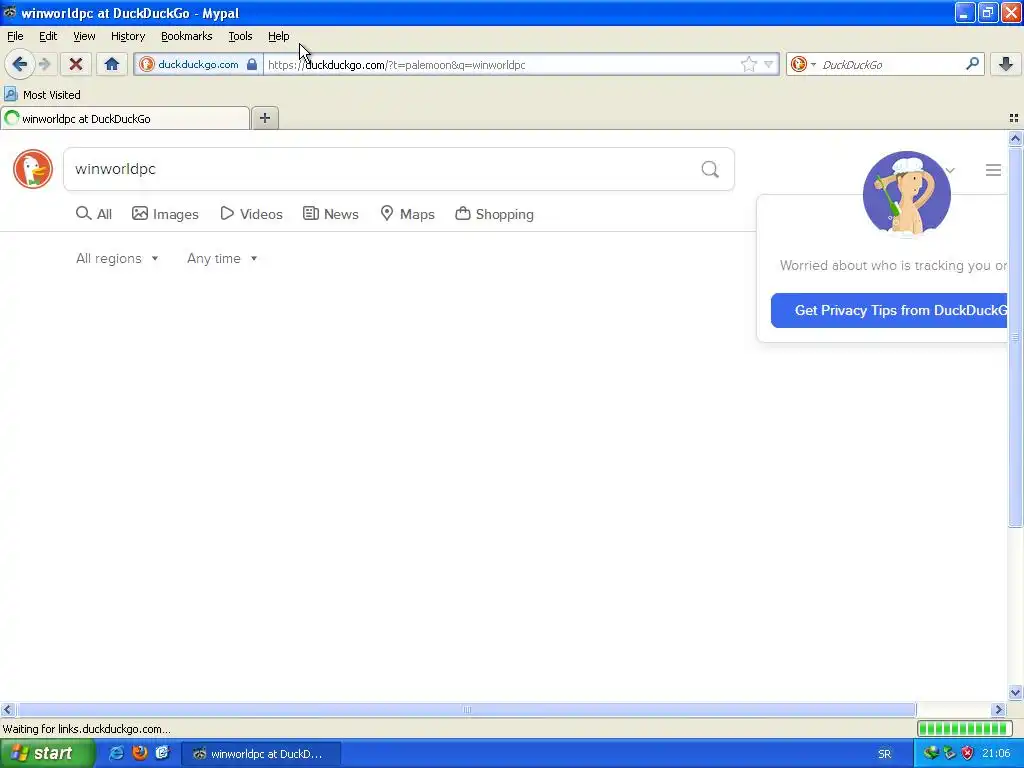Open Shopping results

tap(494, 214)
